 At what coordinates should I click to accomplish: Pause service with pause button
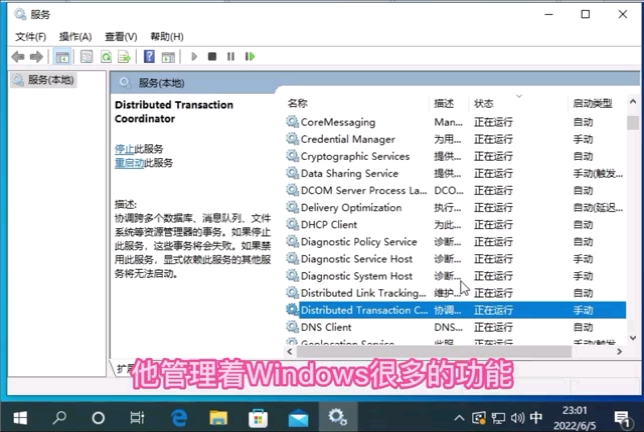[x=231, y=56]
